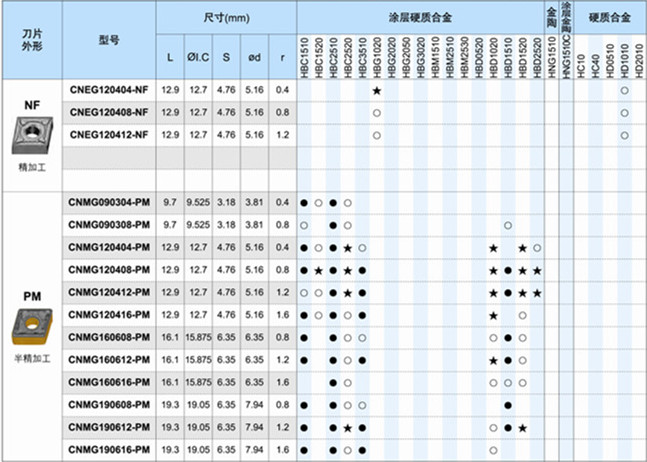
Task: Select model CNMG120408-PM
Action: click(109, 270)
